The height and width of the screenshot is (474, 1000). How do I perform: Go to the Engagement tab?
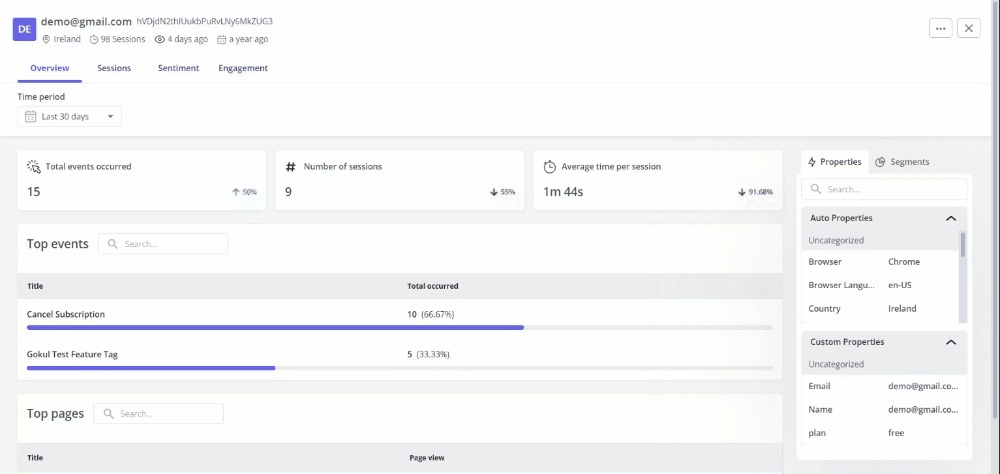[x=243, y=68]
